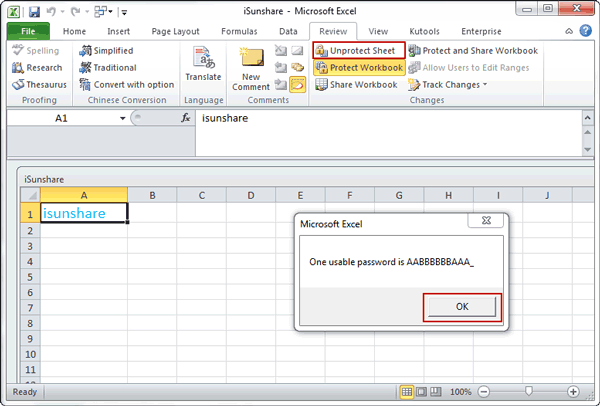The width and height of the screenshot is (600, 406).
Task: Switch to Normal view icon
Action: [x=406, y=392]
